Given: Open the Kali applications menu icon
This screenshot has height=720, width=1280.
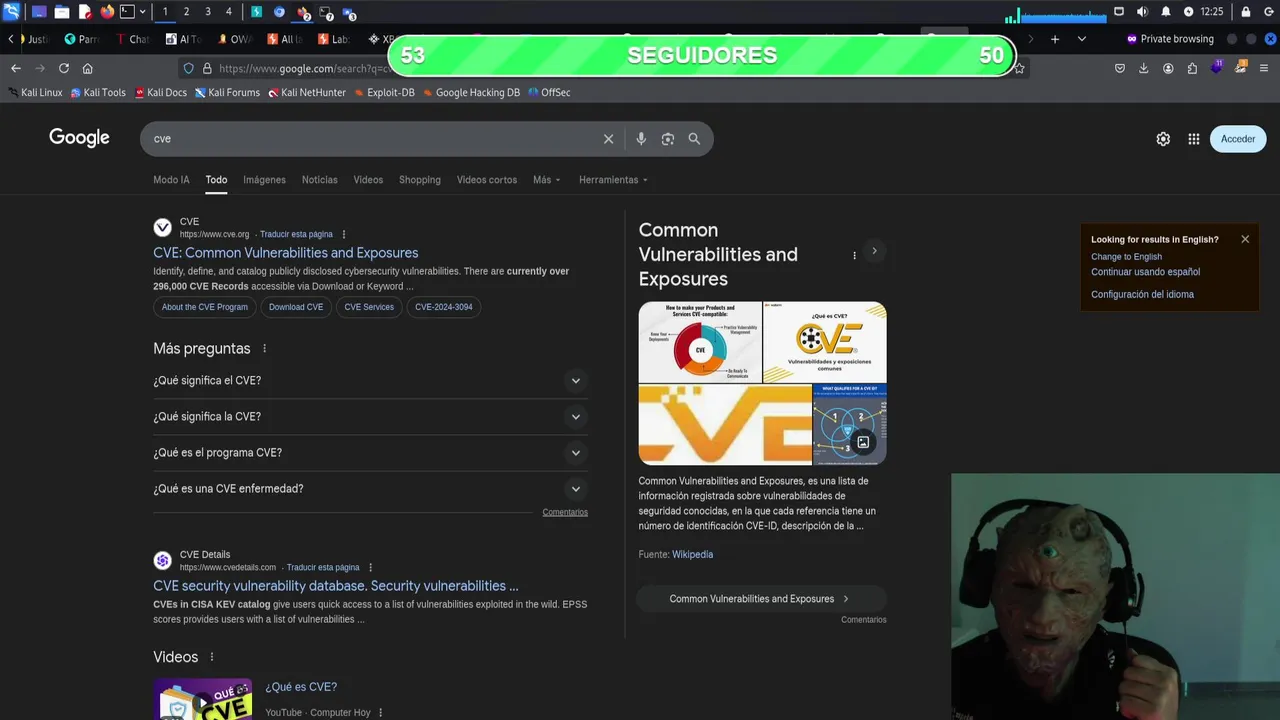Looking at the screenshot, I should (11, 12).
